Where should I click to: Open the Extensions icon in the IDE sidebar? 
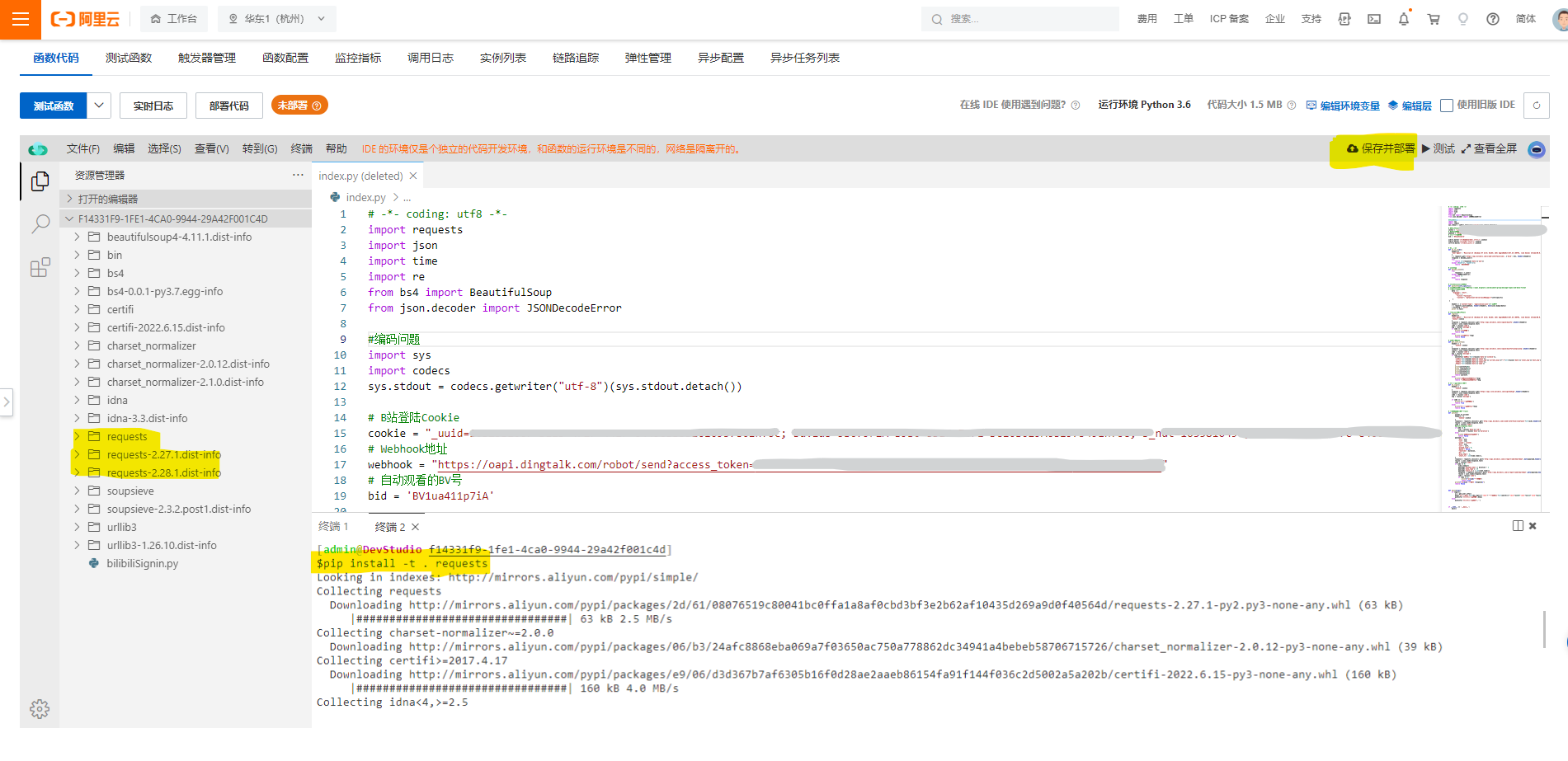tap(40, 267)
